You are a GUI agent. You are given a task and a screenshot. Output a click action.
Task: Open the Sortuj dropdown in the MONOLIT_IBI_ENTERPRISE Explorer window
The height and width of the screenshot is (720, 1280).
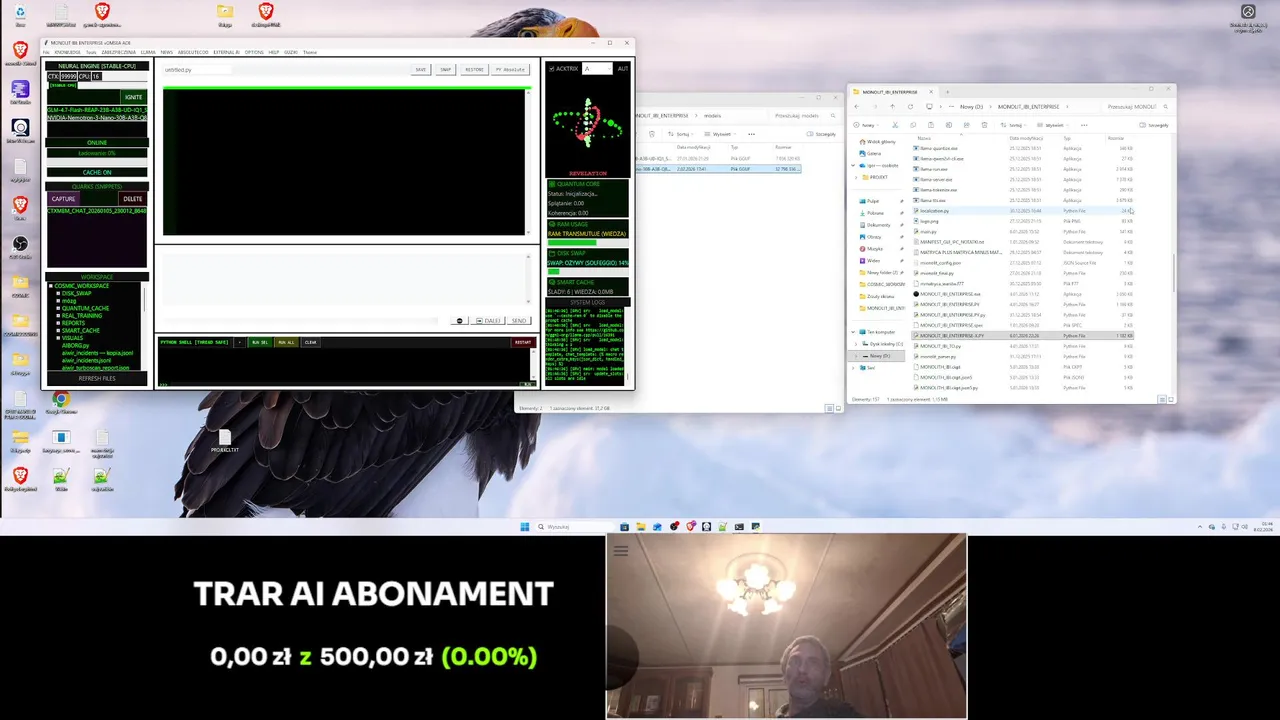(1014, 125)
